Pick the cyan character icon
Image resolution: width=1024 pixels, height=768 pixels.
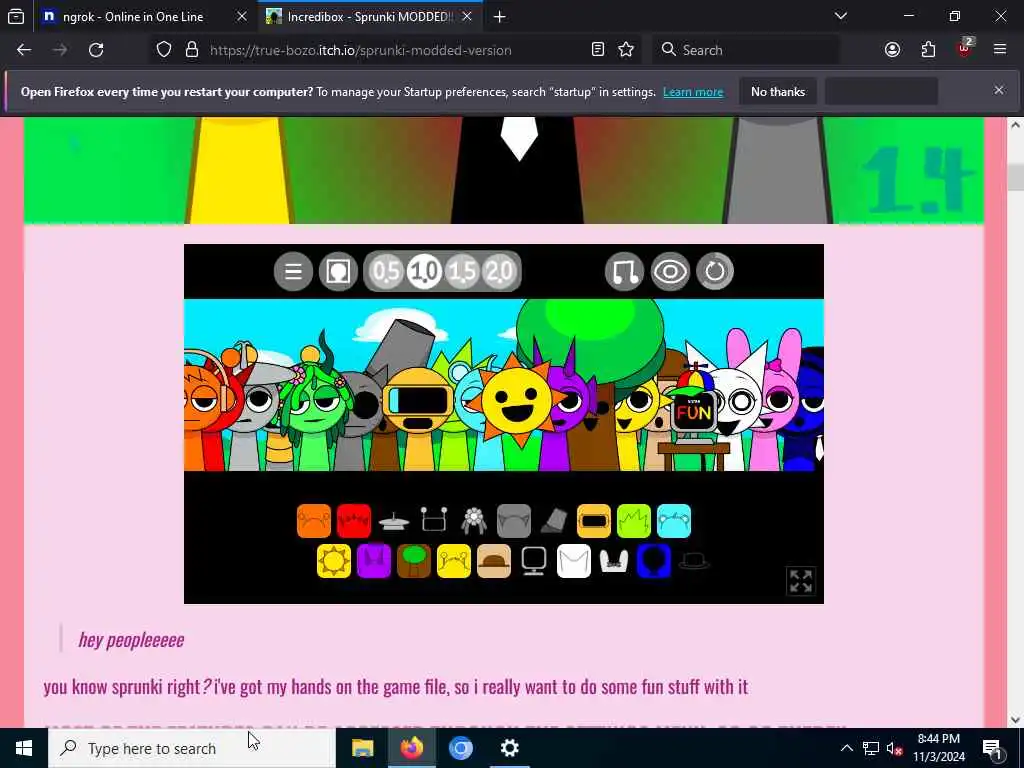[x=674, y=521]
